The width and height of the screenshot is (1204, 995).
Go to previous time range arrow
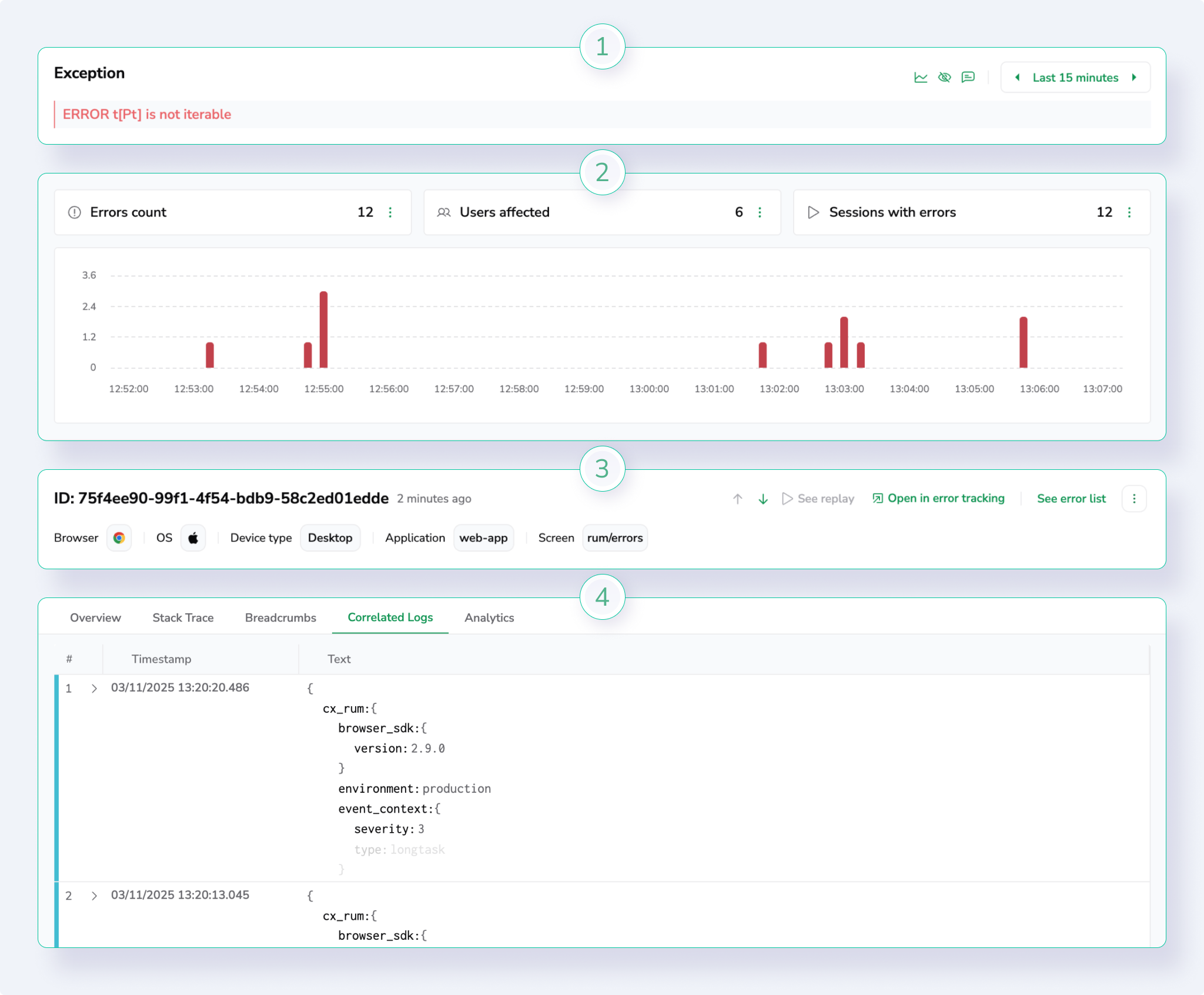(x=1018, y=78)
